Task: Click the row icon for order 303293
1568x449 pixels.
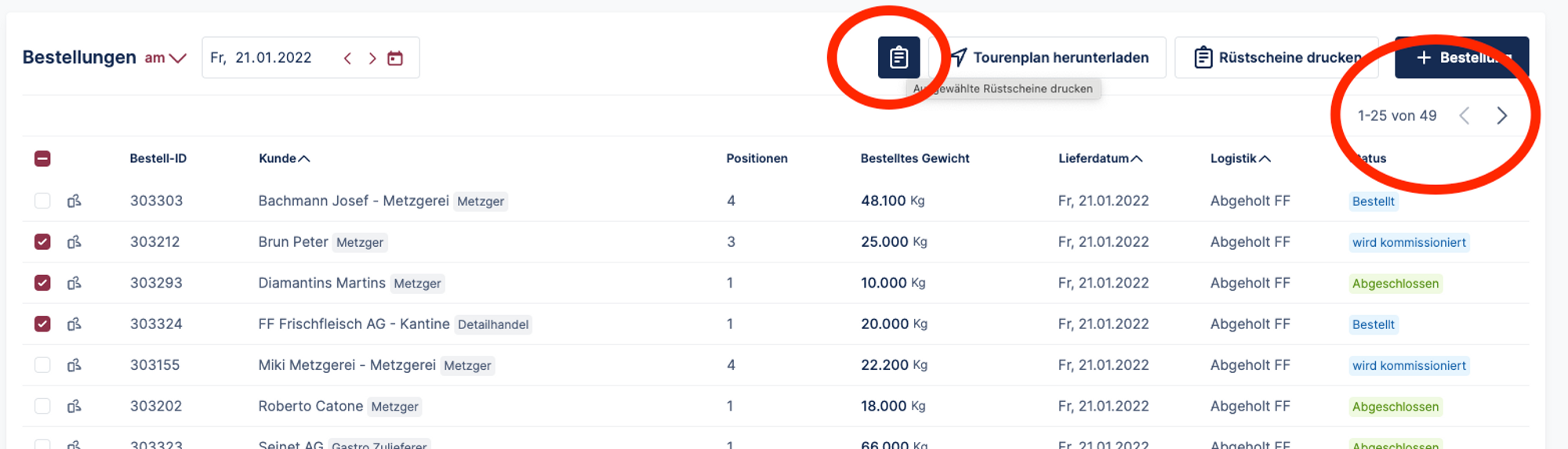Action: 74,283
